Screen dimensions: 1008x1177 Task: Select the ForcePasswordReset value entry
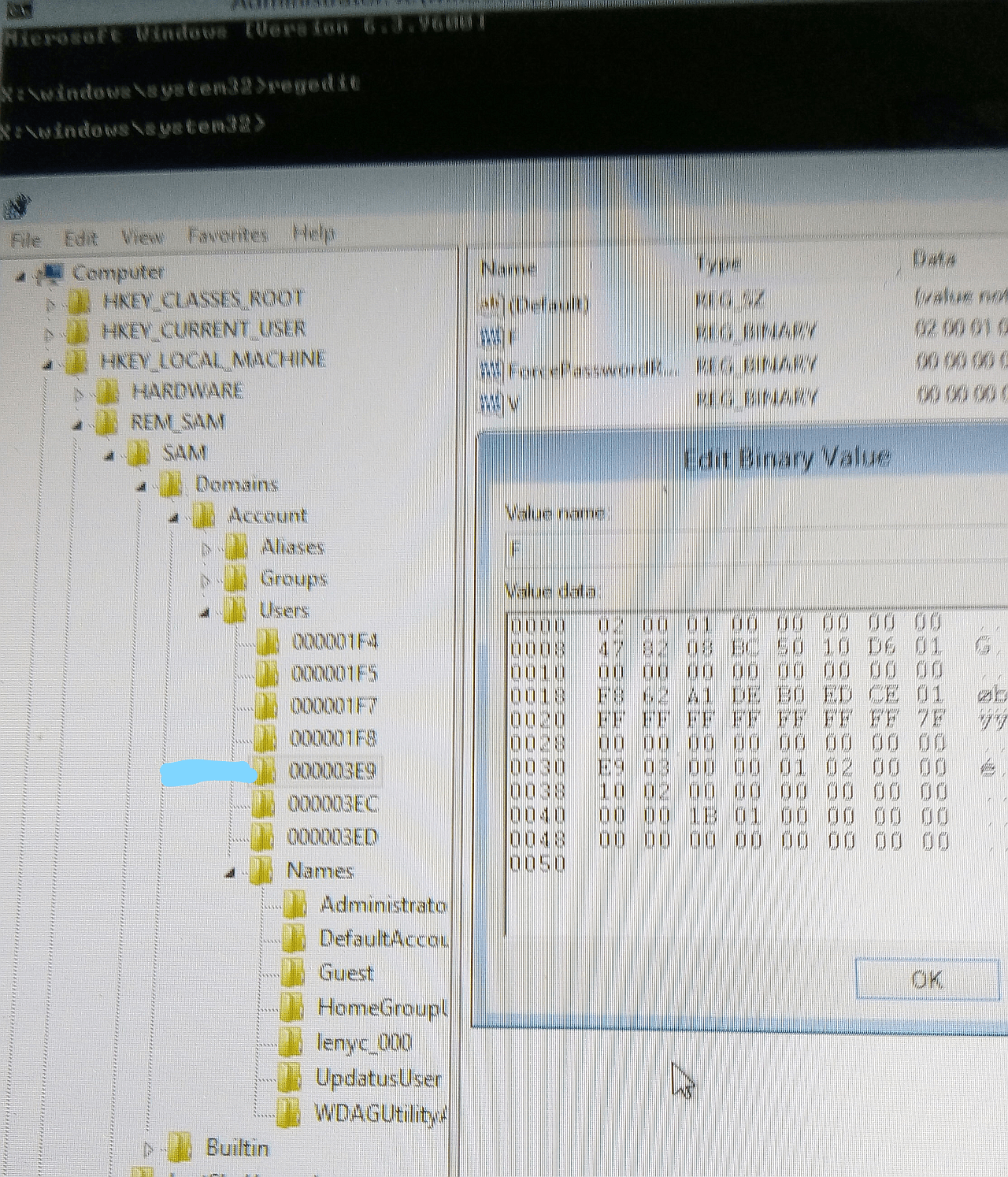[594, 369]
